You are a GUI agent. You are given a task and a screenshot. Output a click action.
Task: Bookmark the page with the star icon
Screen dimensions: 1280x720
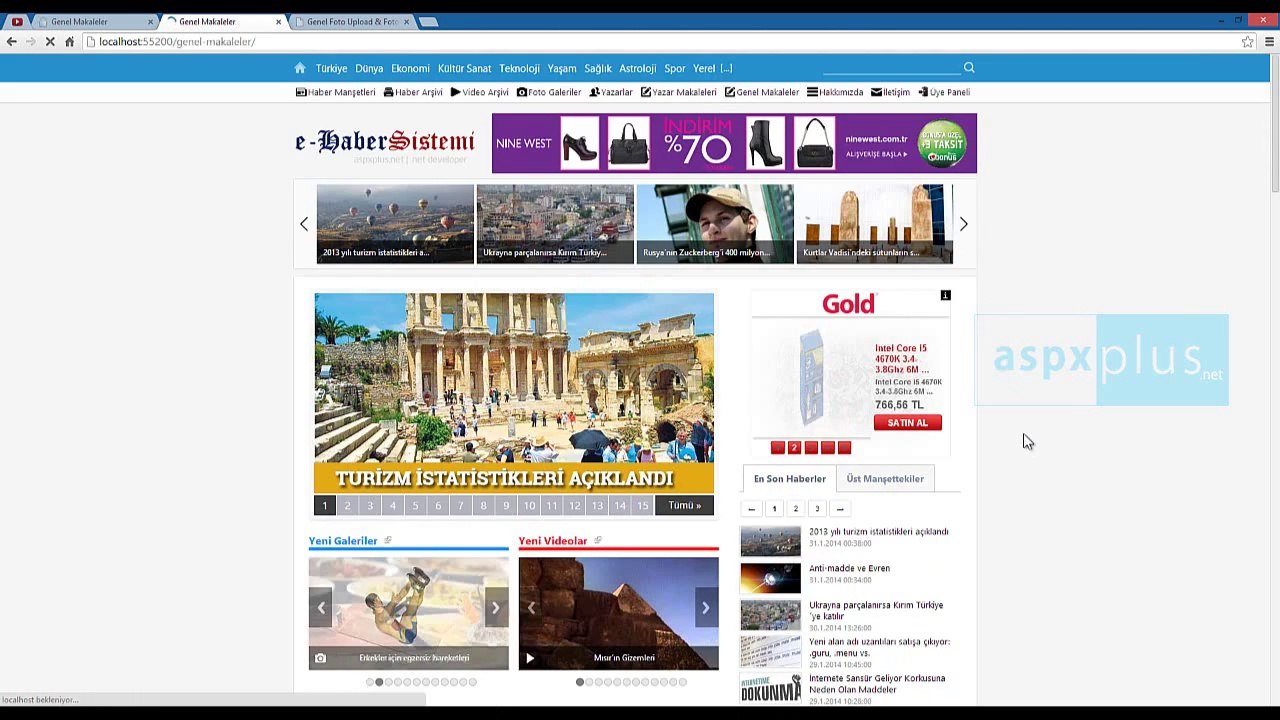point(1247,42)
